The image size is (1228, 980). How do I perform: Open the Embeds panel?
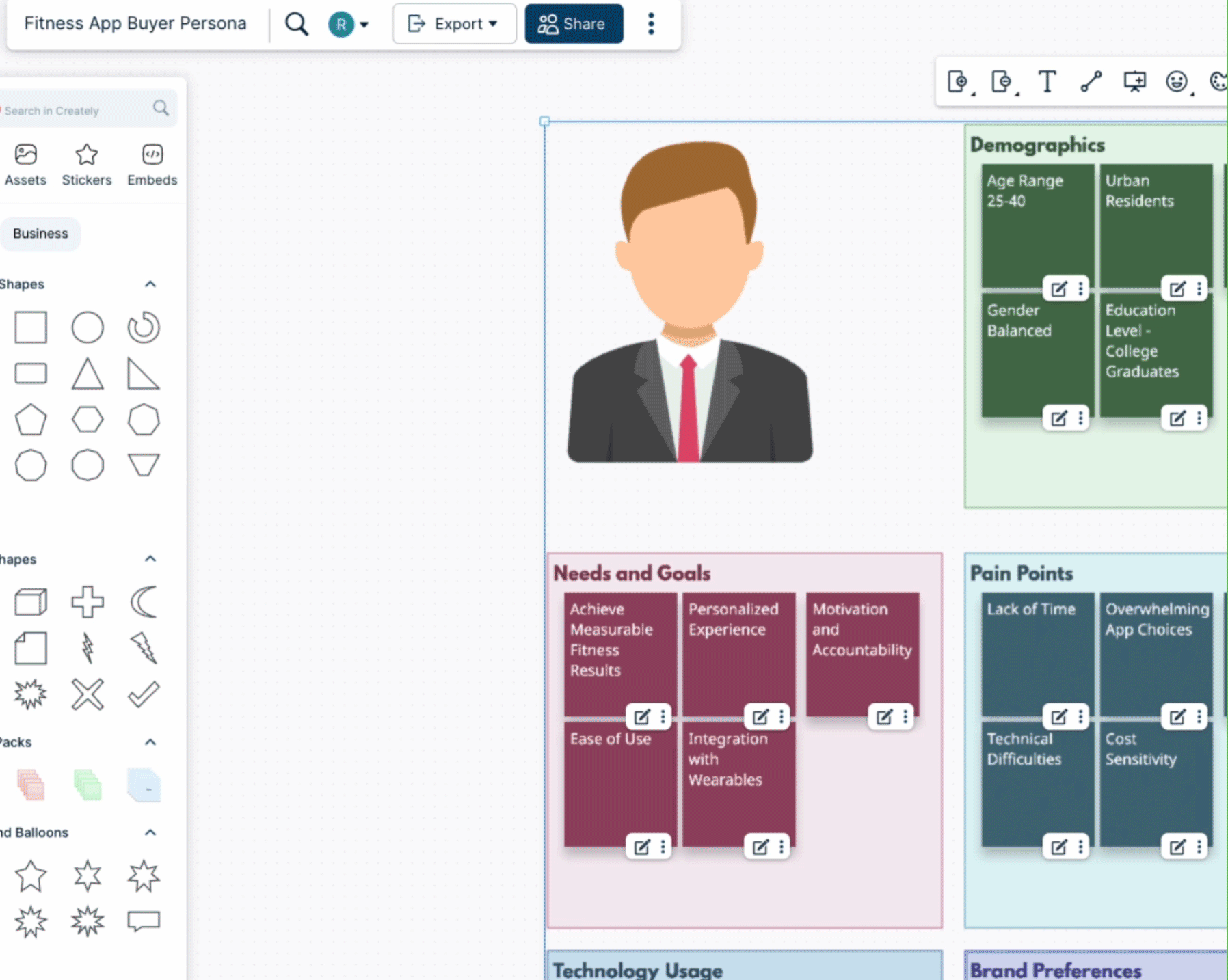pos(152,164)
